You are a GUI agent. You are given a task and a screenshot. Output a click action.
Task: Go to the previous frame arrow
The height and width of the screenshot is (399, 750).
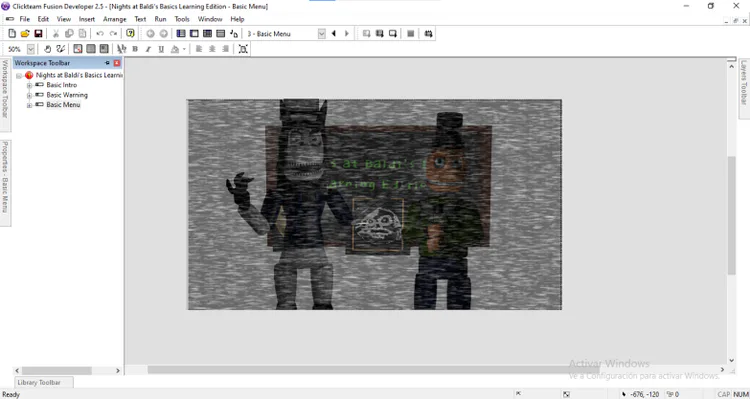333,33
